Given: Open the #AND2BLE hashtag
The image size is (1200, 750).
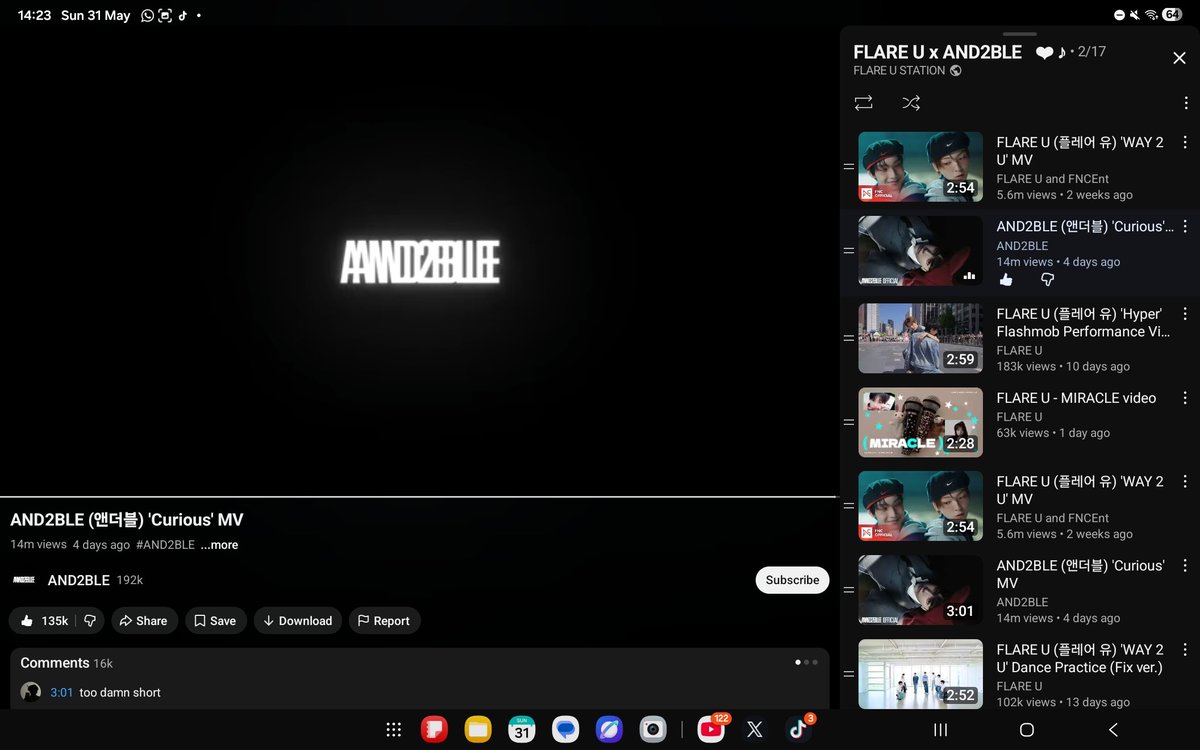Looking at the screenshot, I should 165,545.
